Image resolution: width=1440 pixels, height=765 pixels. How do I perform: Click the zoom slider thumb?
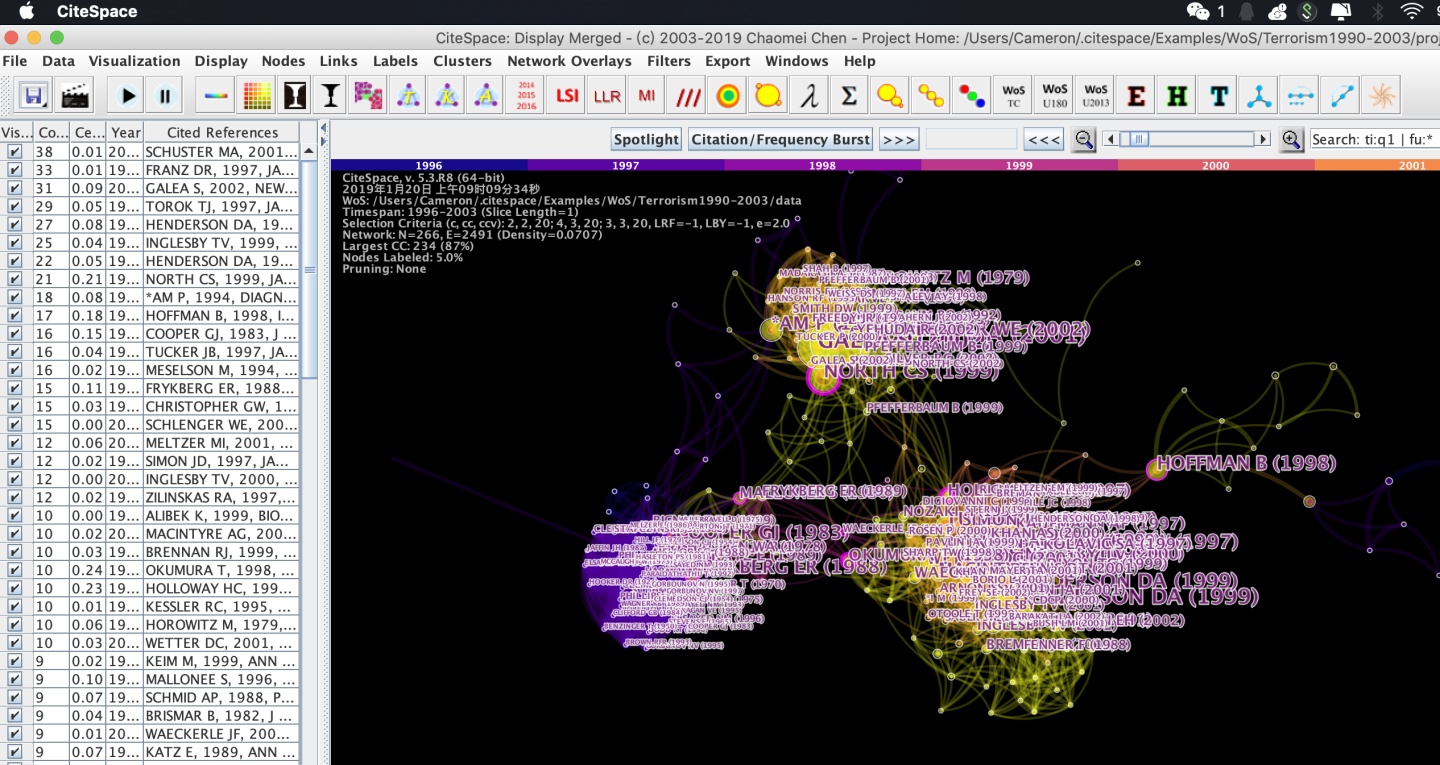[x=1139, y=139]
